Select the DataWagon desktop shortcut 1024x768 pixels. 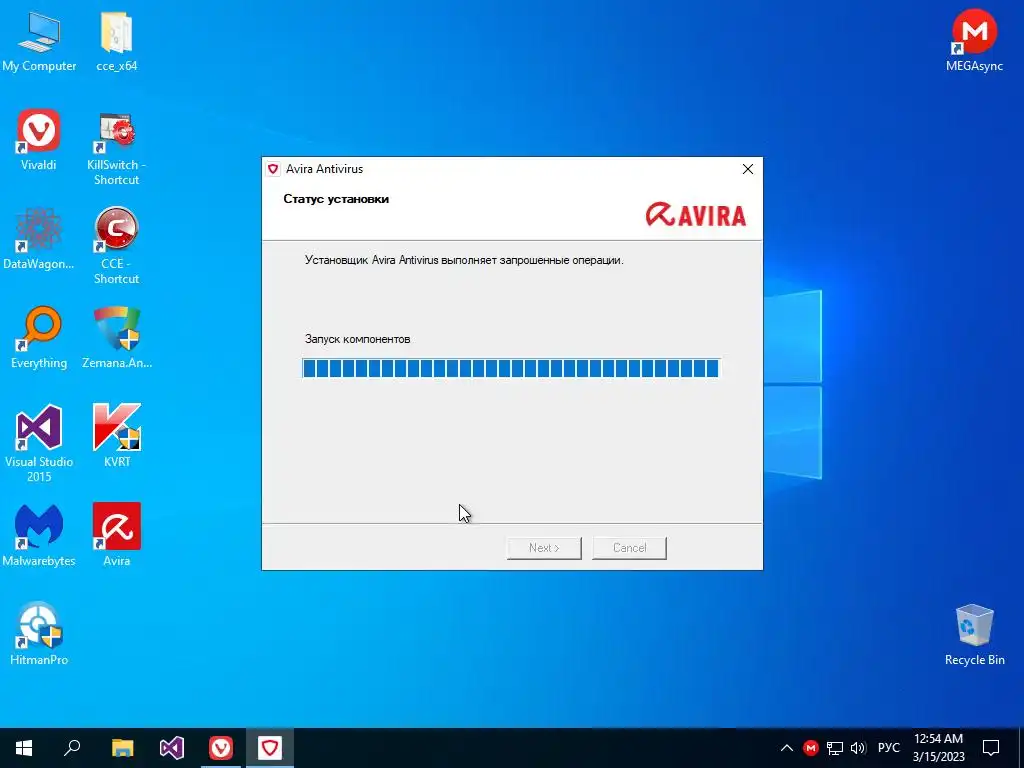coord(39,239)
